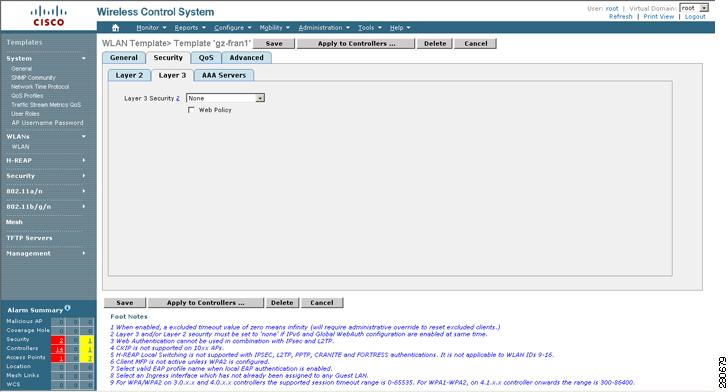The image size is (728, 392).
Task: Click bottom Apply to Controllers button
Action: coord(206,303)
